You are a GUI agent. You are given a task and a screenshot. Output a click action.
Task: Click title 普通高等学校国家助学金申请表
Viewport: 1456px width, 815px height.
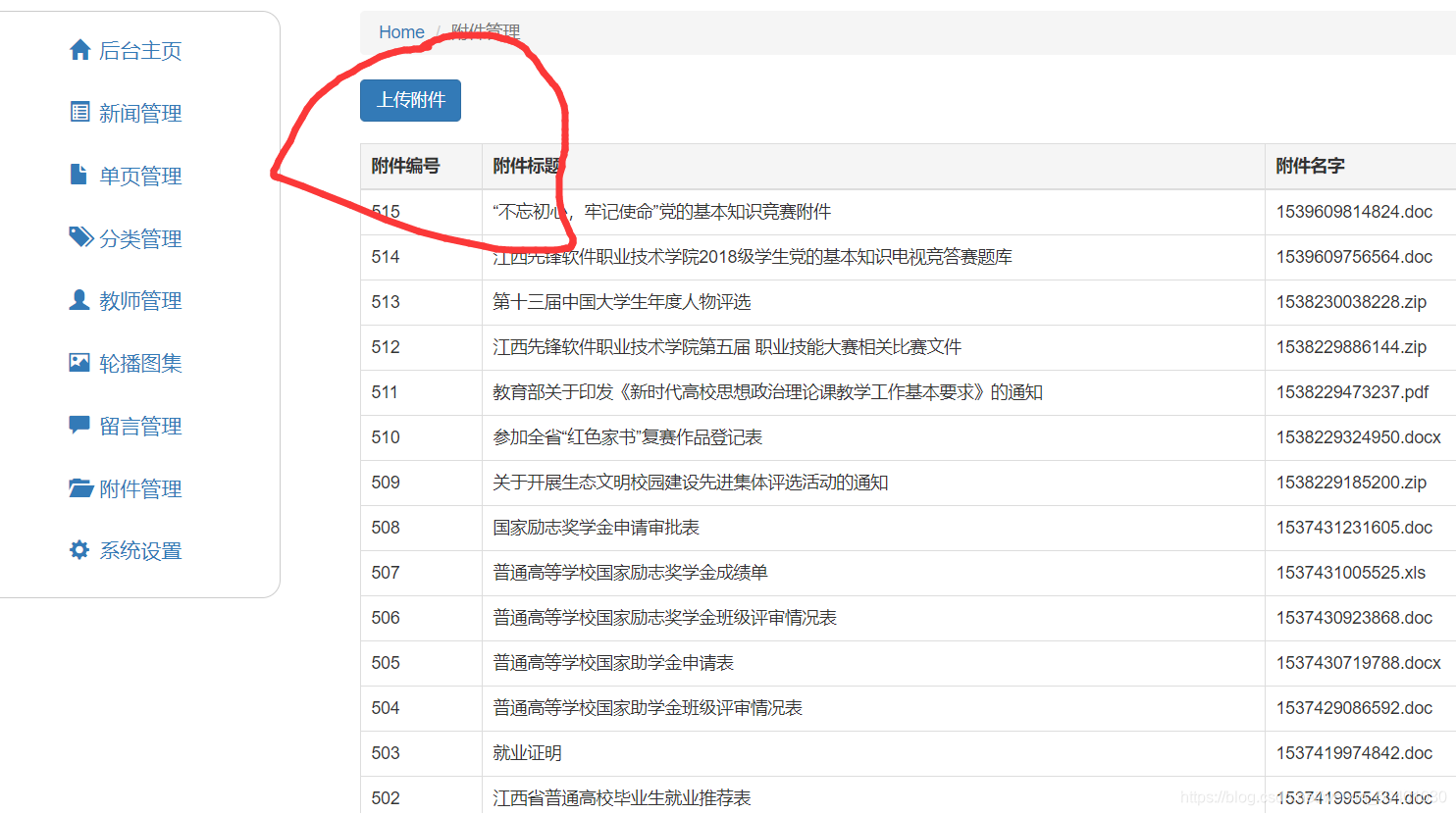(x=613, y=663)
